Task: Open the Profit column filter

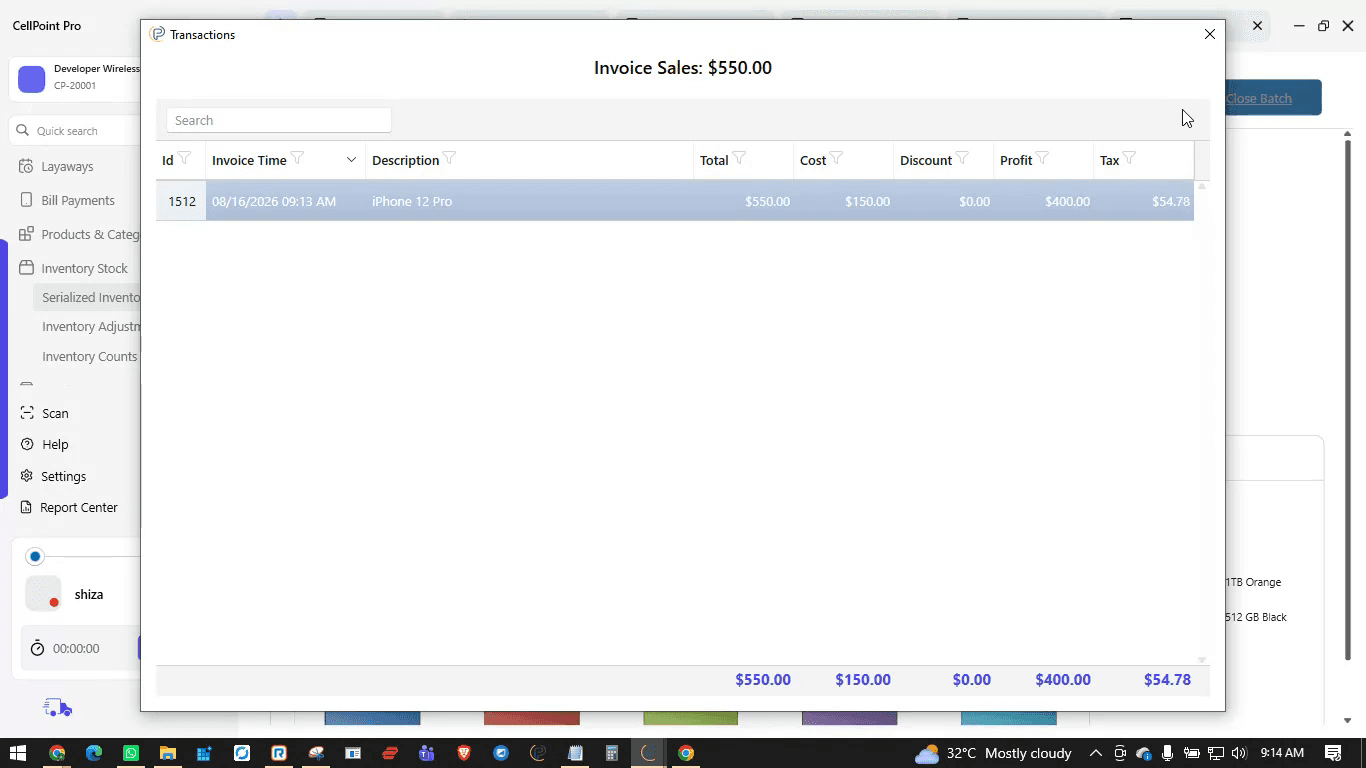Action: (1042, 158)
